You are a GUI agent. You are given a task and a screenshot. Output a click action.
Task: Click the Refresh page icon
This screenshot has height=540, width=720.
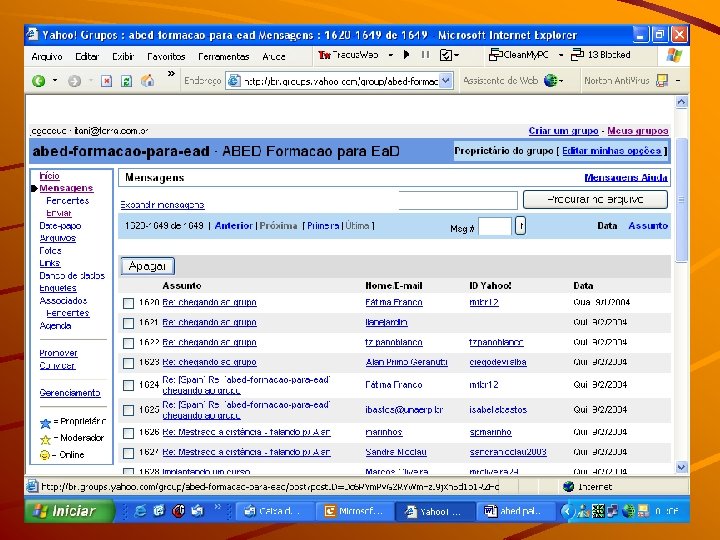click(x=126, y=81)
